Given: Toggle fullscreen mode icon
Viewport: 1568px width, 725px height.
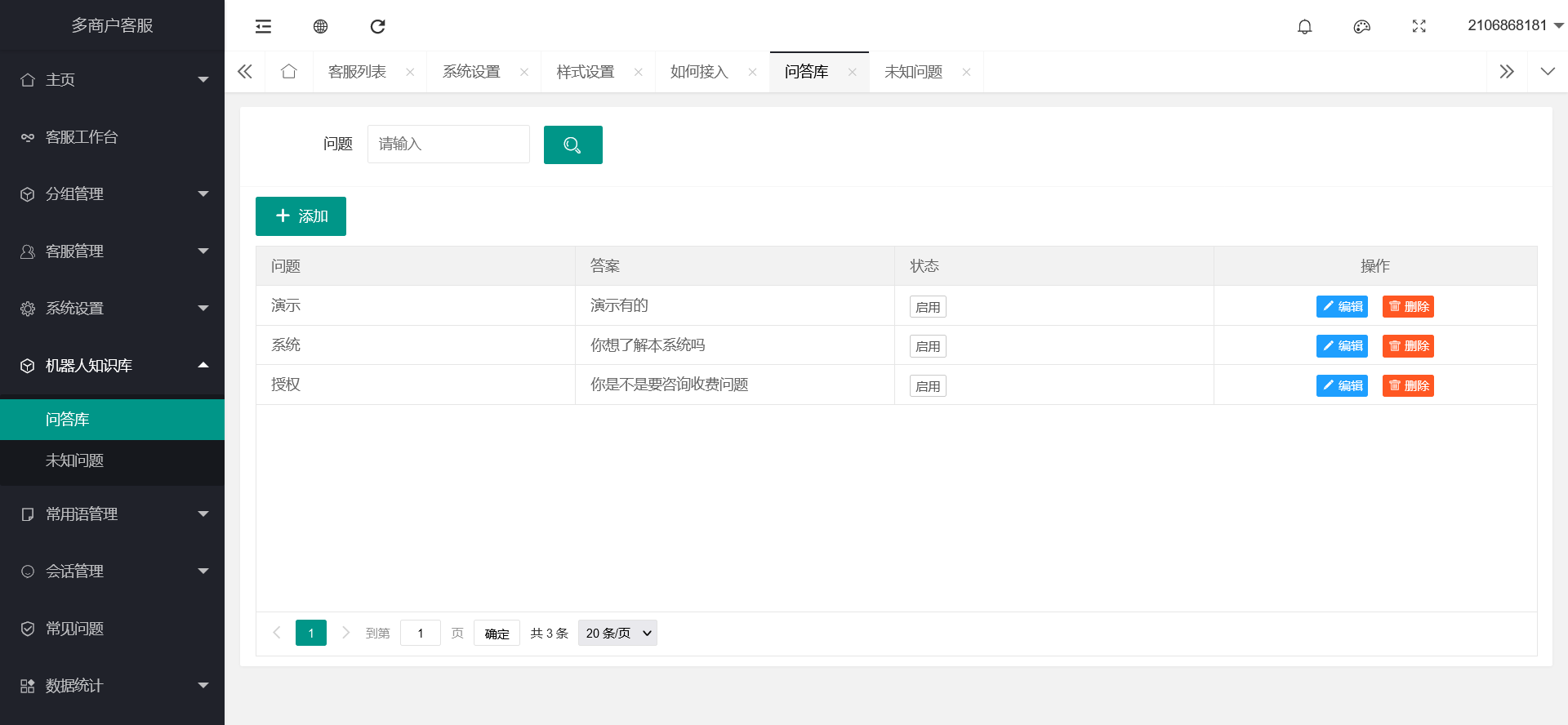Looking at the screenshot, I should click(1419, 27).
